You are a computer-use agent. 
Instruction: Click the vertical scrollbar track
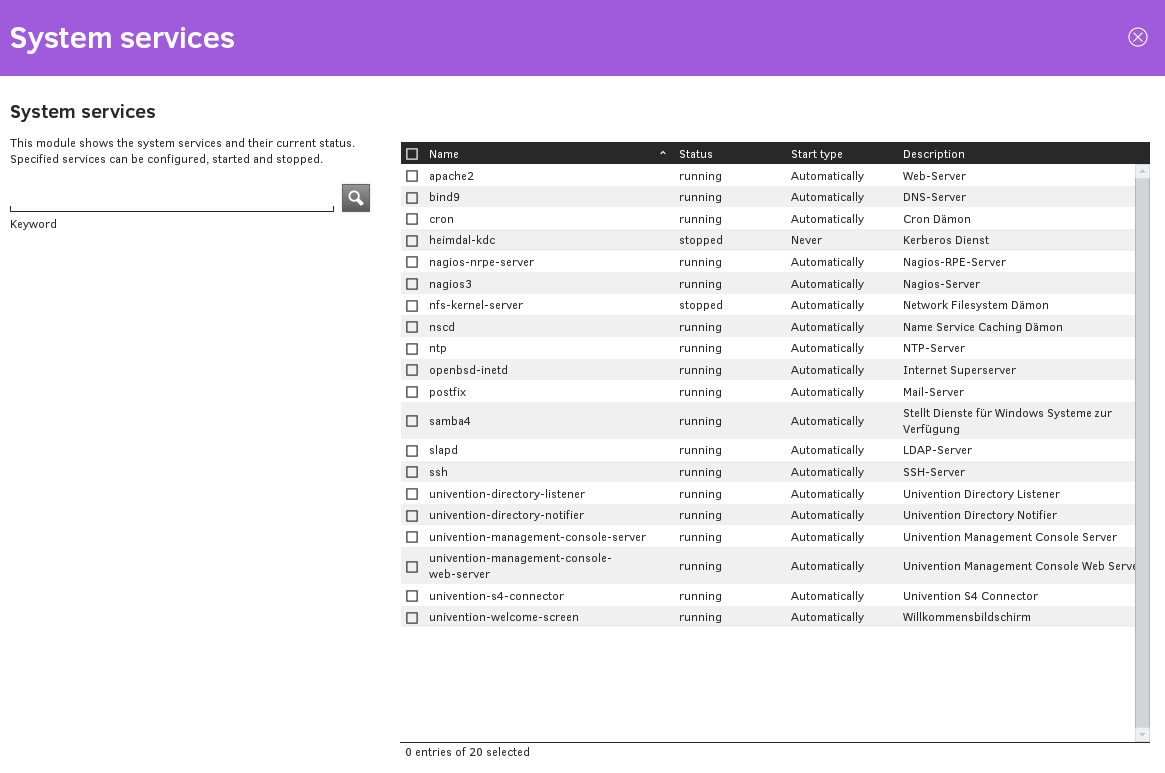pyautogui.click(x=1142, y=450)
